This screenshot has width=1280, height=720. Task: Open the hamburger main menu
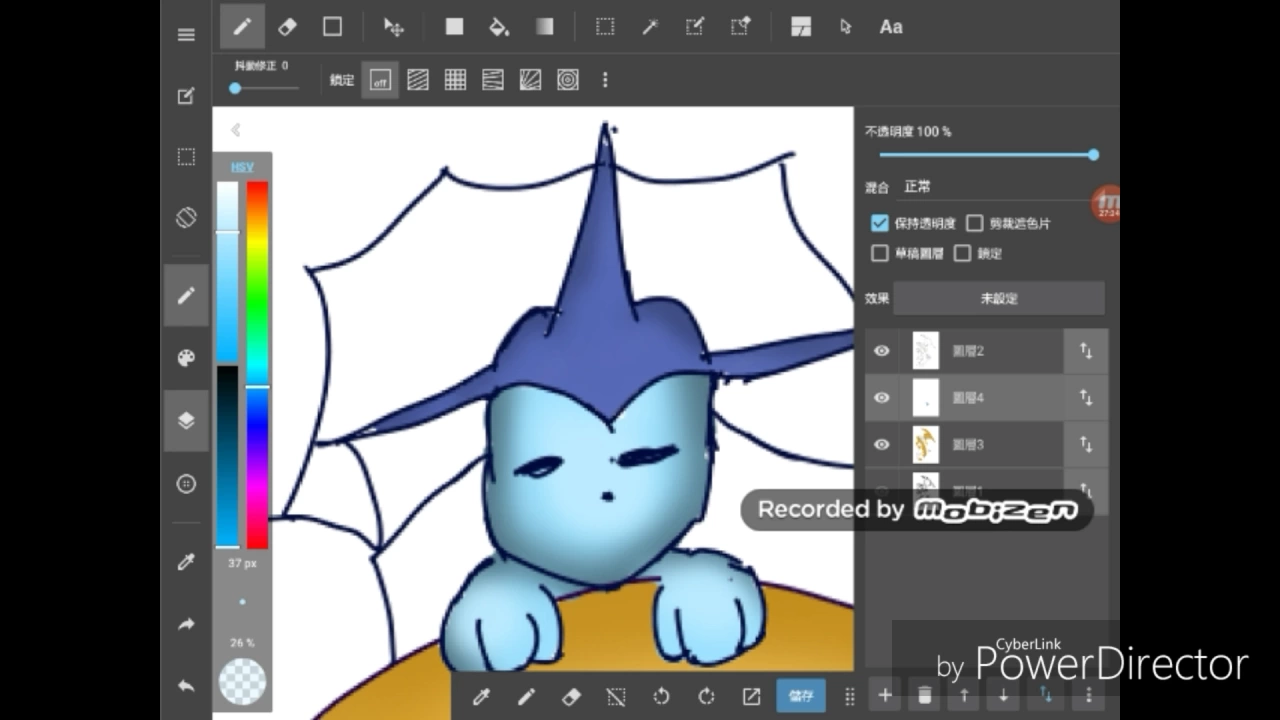click(186, 35)
